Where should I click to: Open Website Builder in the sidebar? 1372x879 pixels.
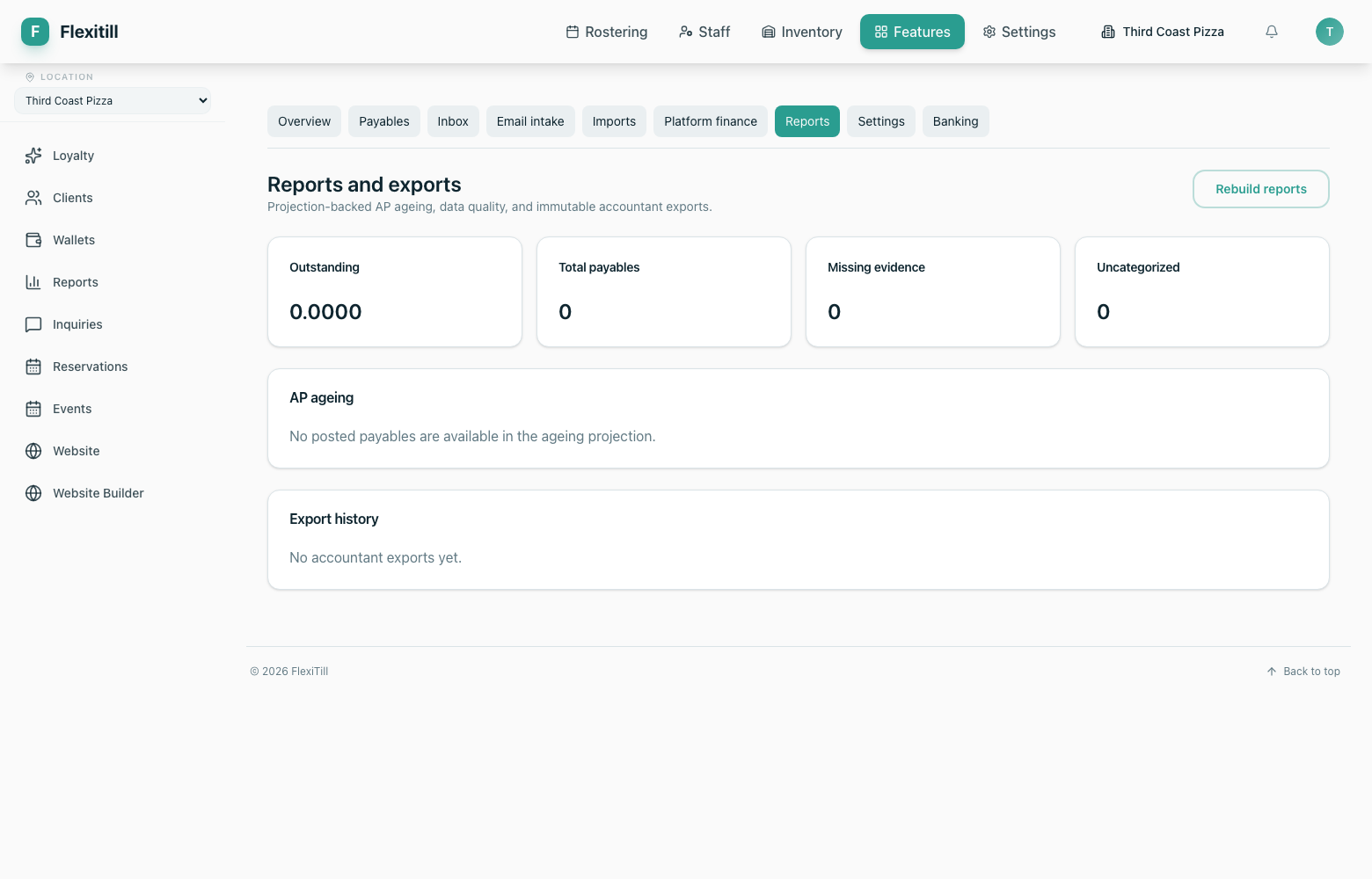[113, 493]
